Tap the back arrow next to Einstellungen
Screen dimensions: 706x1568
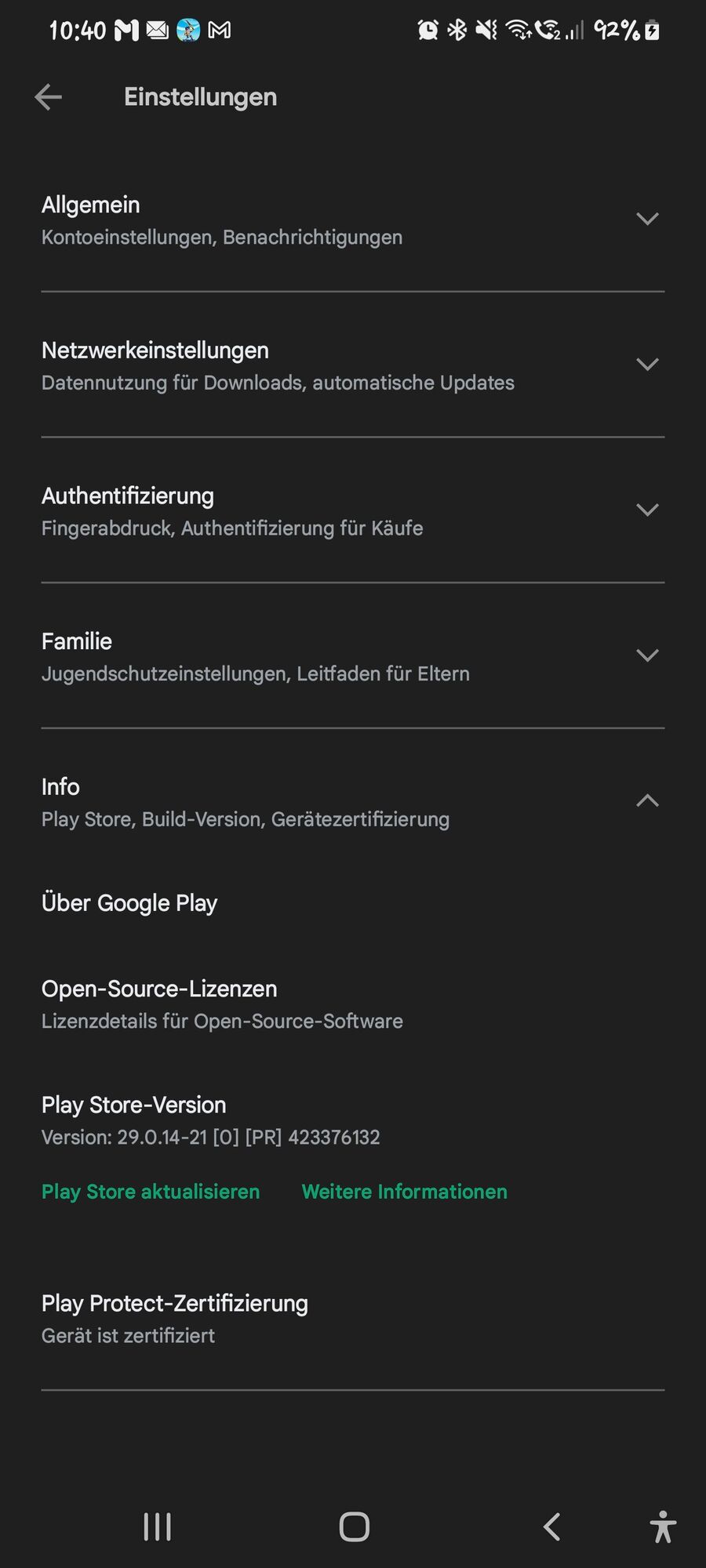click(x=48, y=97)
